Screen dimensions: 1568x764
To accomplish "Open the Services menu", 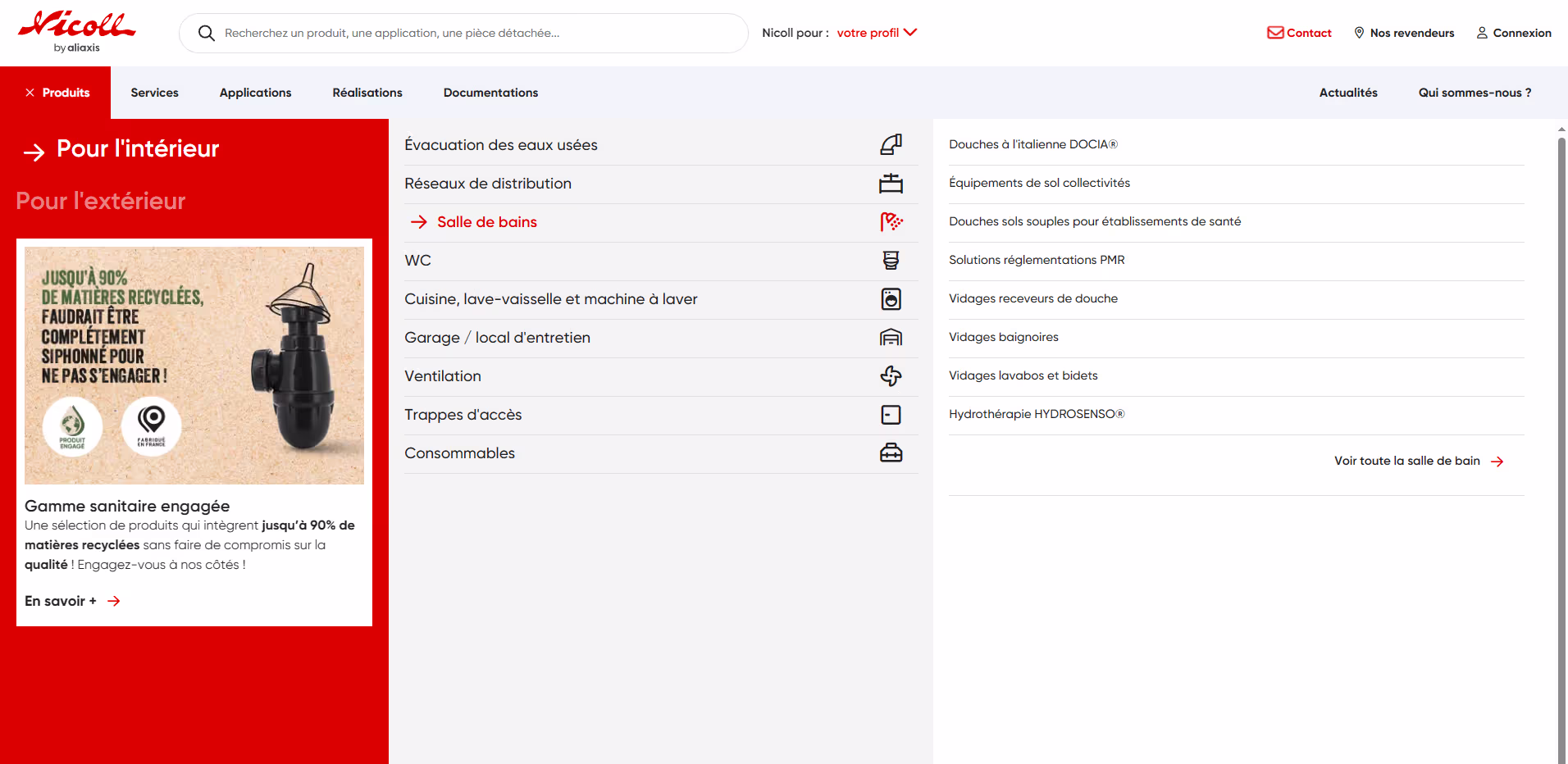I will 155,93.
